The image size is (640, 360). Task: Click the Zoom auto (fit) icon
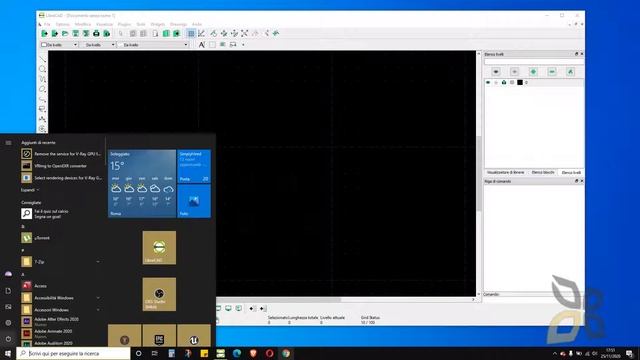(x=244, y=33)
